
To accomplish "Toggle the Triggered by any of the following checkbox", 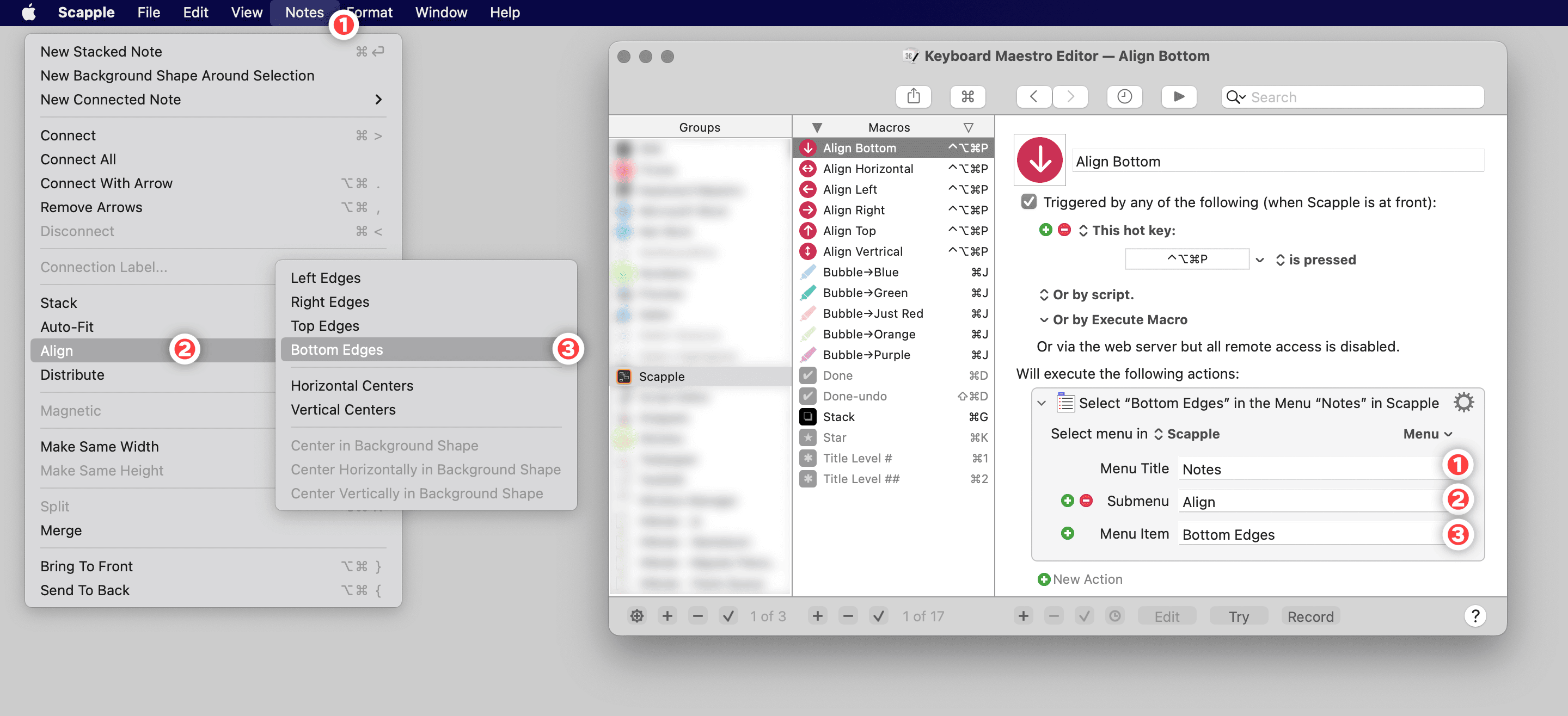I will tap(1028, 202).
